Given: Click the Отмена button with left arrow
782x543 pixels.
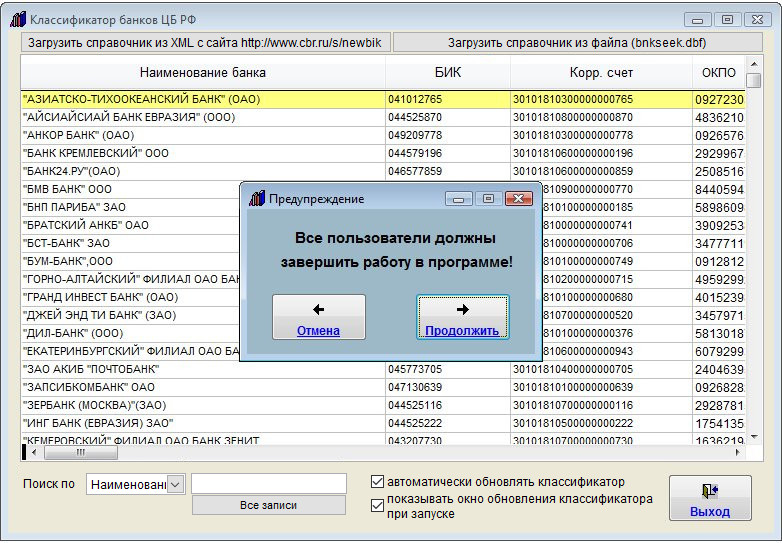Looking at the screenshot, I should tap(318, 318).
